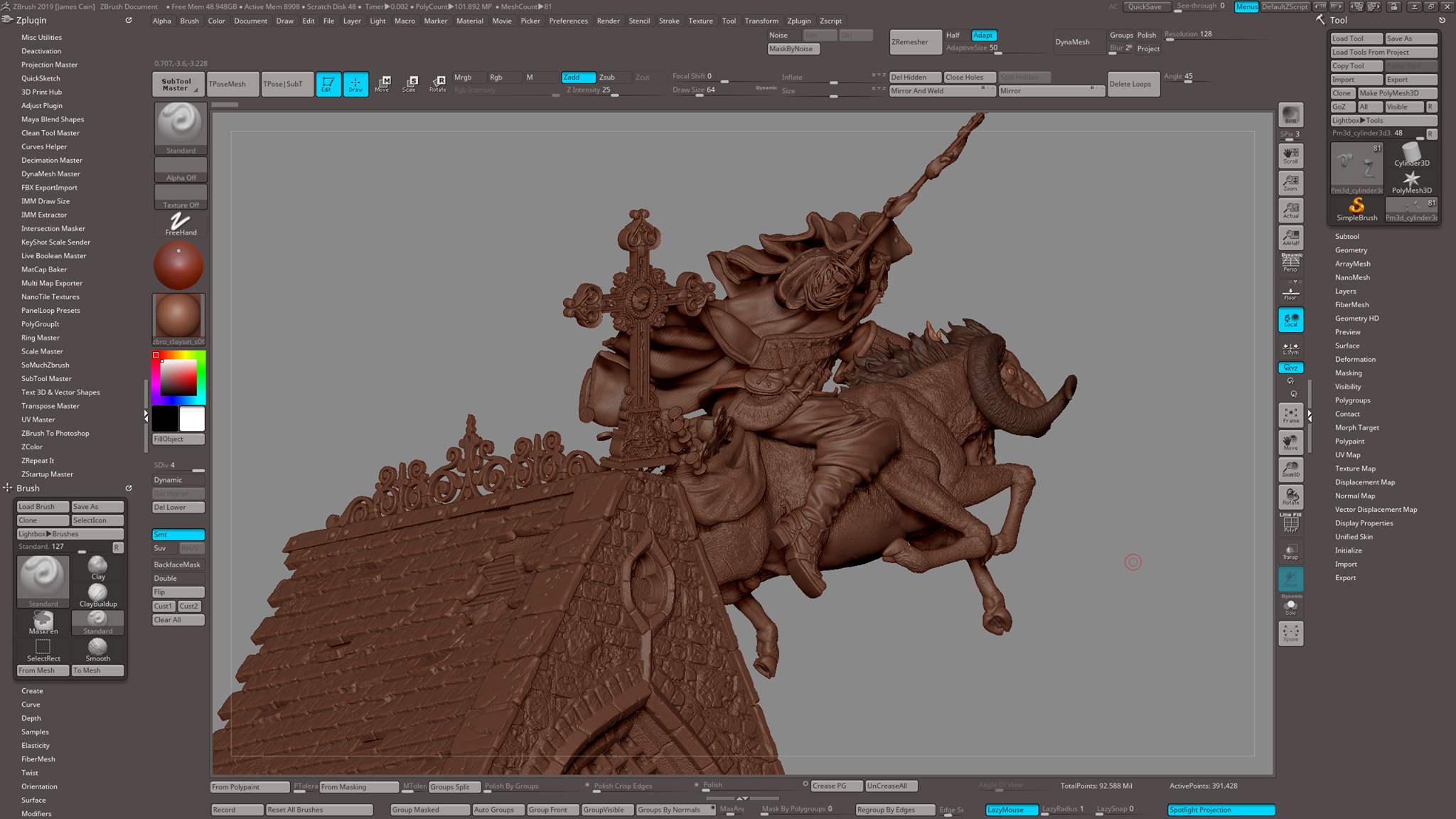Toggle the XYZ rotation button
The width and height of the screenshot is (1456, 819).
point(1290,368)
